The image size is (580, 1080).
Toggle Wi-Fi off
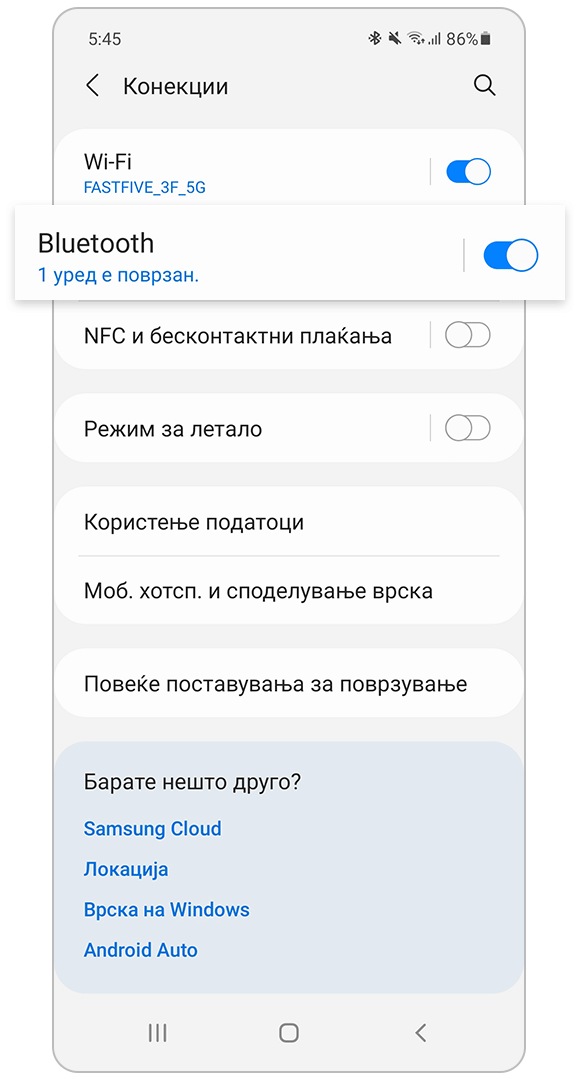click(x=467, y=171)
